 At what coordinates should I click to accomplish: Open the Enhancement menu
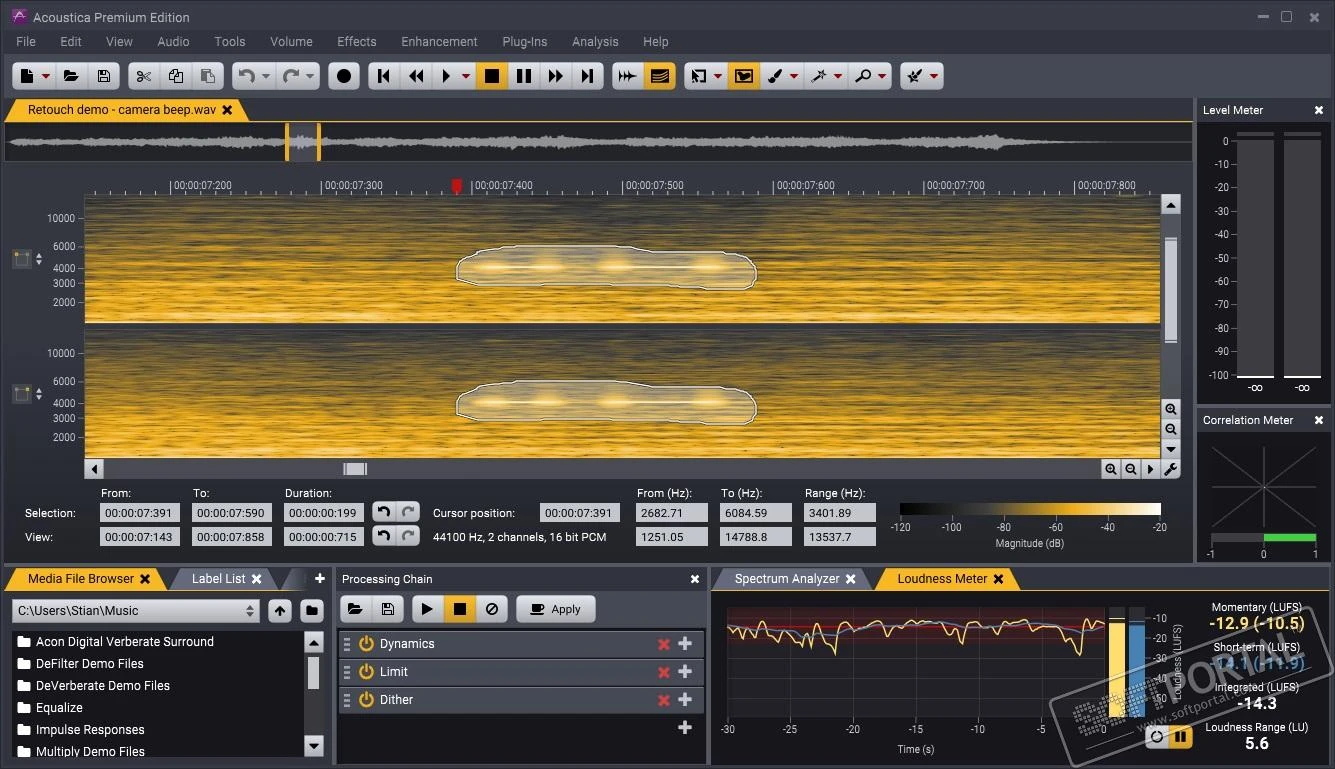tap(439, 42)
